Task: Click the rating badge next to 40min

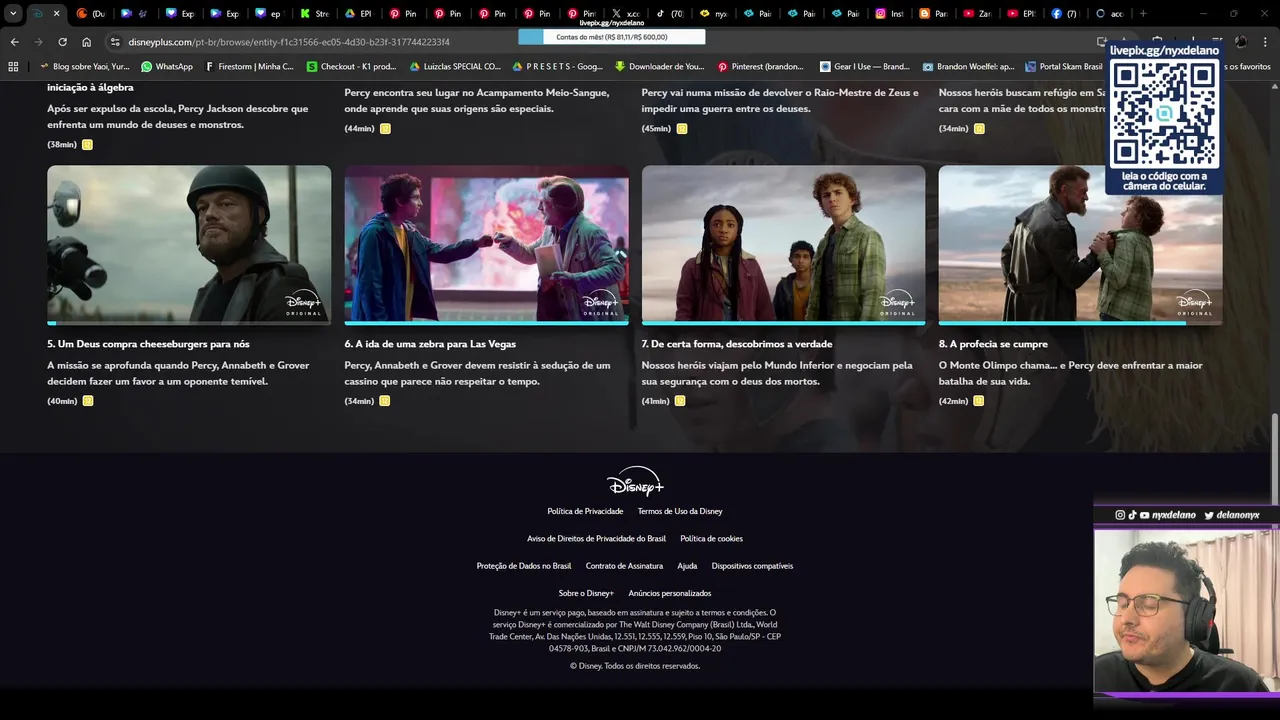Action: (88, 401)
